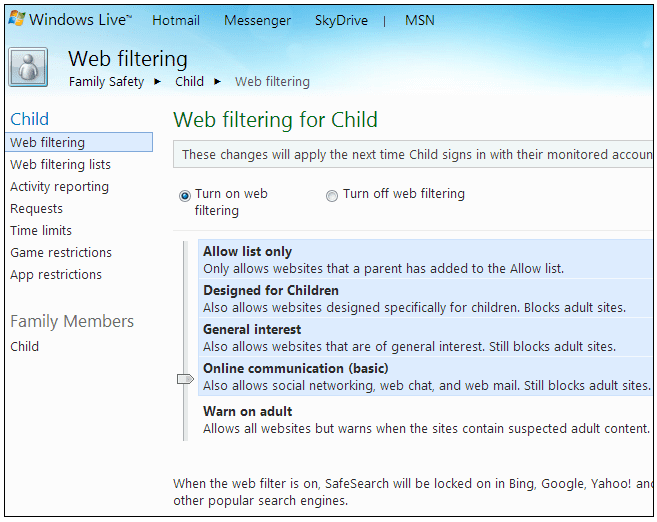
Task: Open Activity reporting page
Action: click(59, 187)
